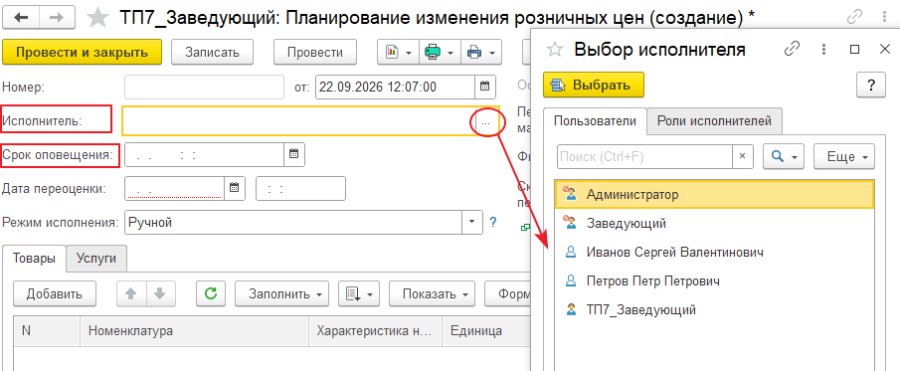Switch to the Товары tab
The height and width of the screenshot is (371, 900).
(x=34, y=258)
